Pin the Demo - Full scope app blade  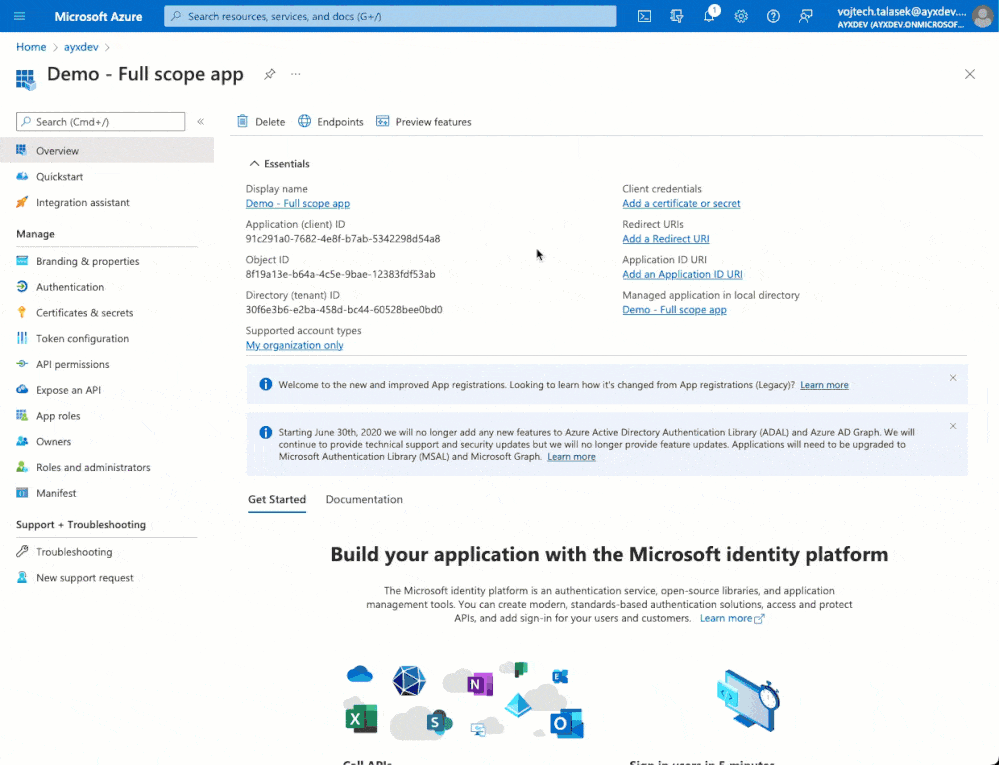[x=270, y=75]
